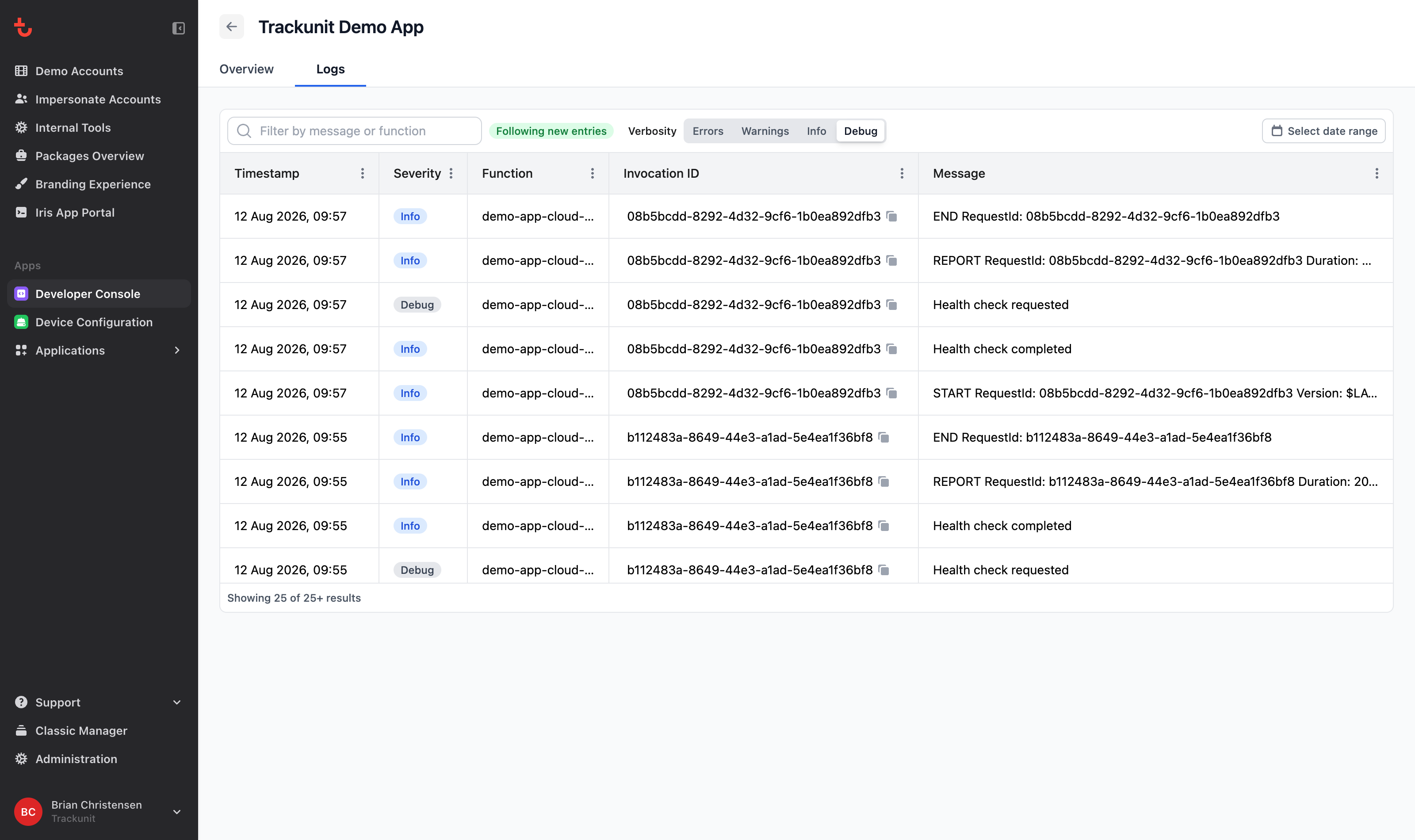Copy invocation ID of 09:55 Health check completed row
Viewport: 1415px width, 840px height.
pyautogui.click(x=884, y=525)
